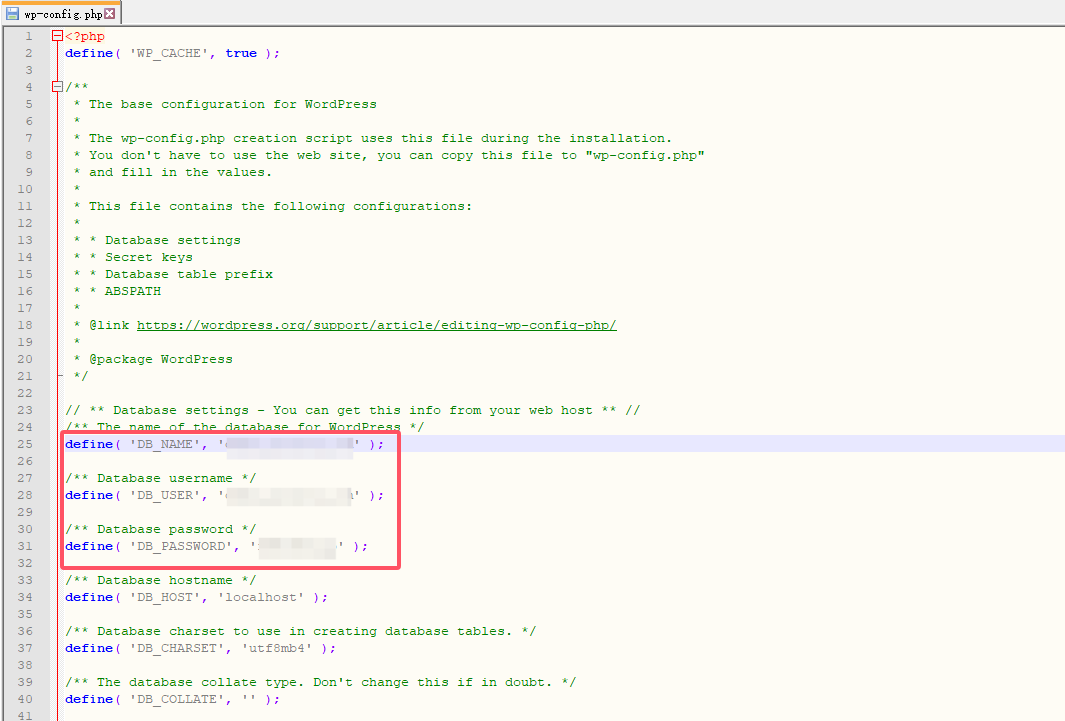Click 'DB_NAME' constant on line 25

(164, 445)
